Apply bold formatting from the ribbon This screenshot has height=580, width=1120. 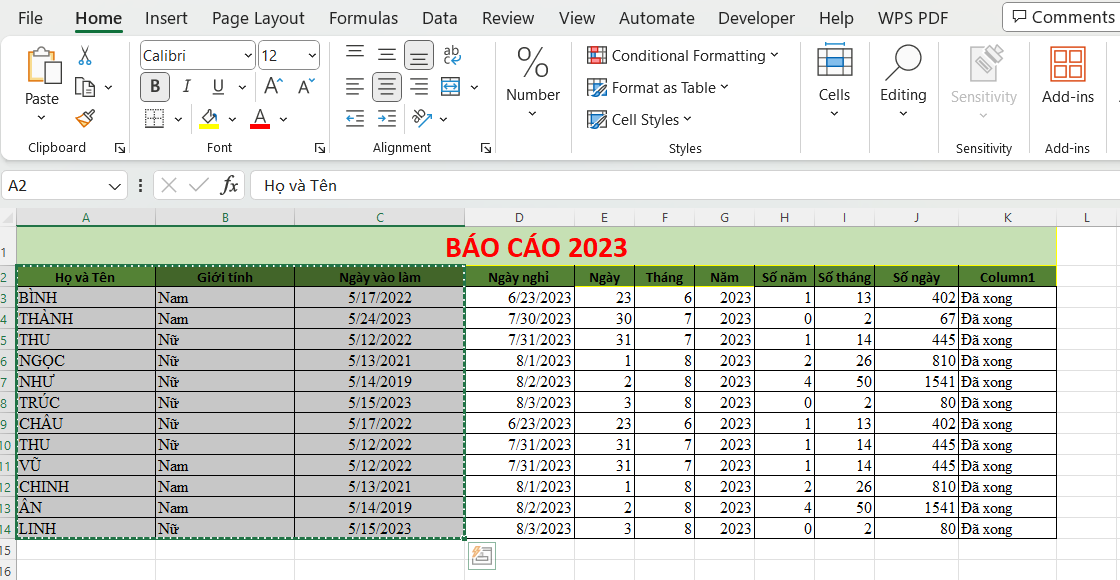(x=154, y=87)
